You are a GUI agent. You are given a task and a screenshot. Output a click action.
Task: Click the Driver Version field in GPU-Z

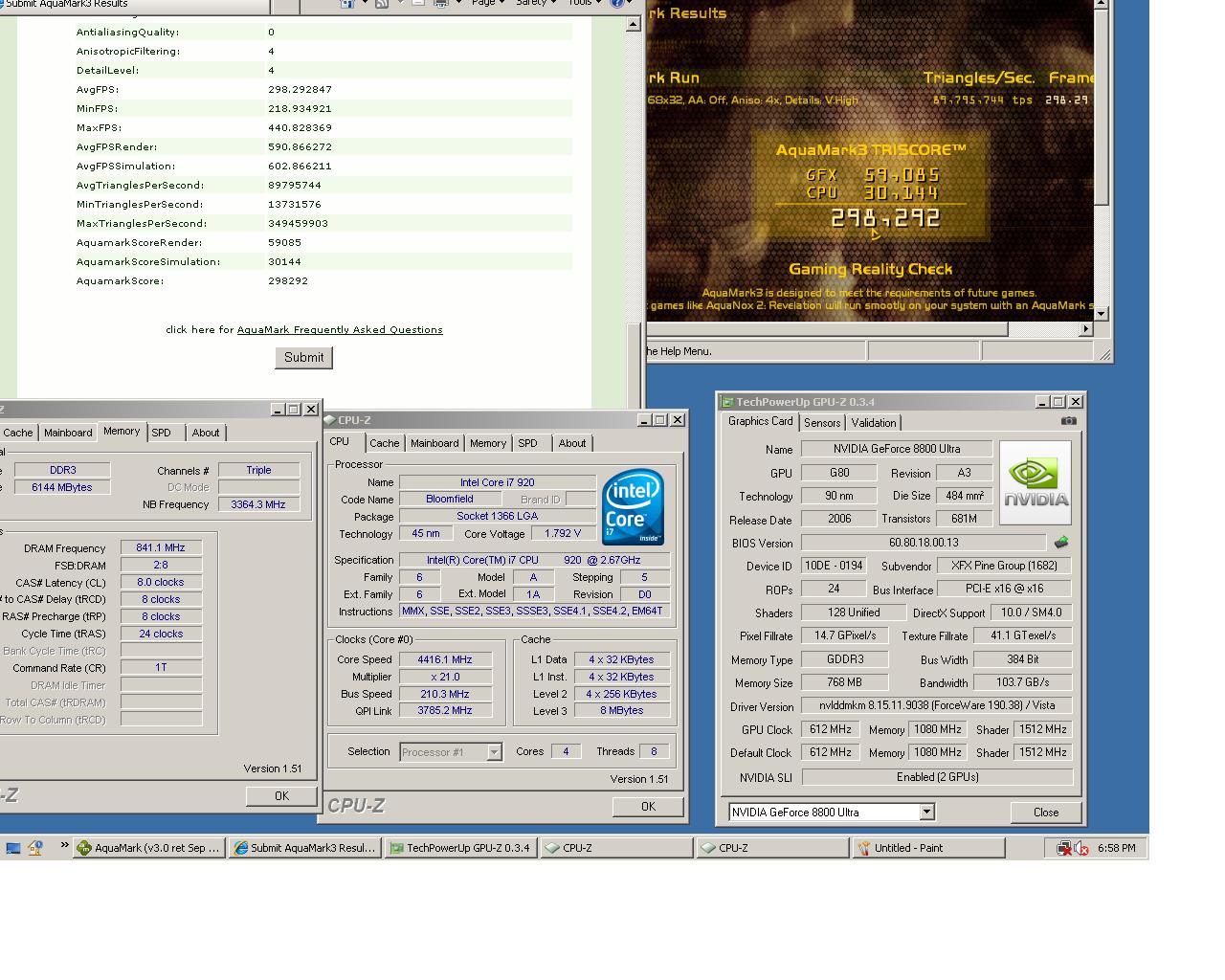point(937,706)
